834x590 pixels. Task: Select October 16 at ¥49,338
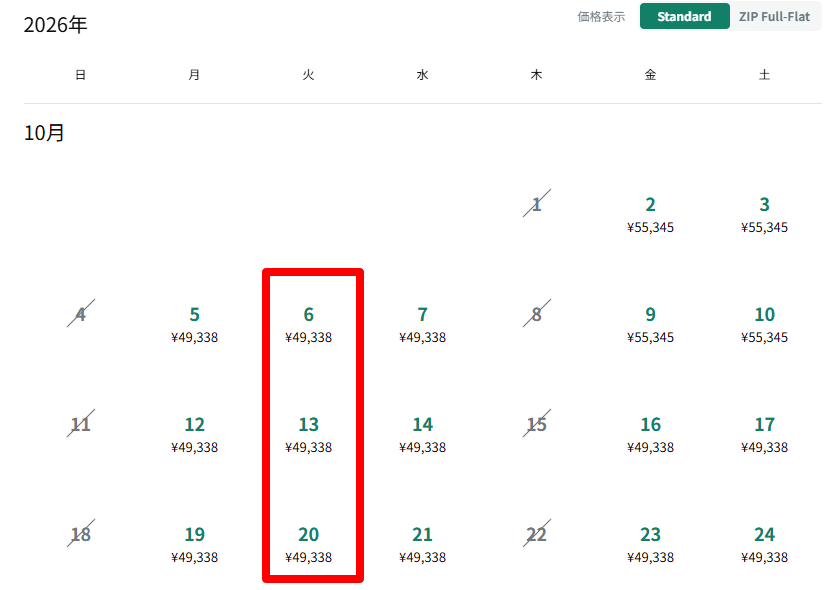tap(650, 434)
